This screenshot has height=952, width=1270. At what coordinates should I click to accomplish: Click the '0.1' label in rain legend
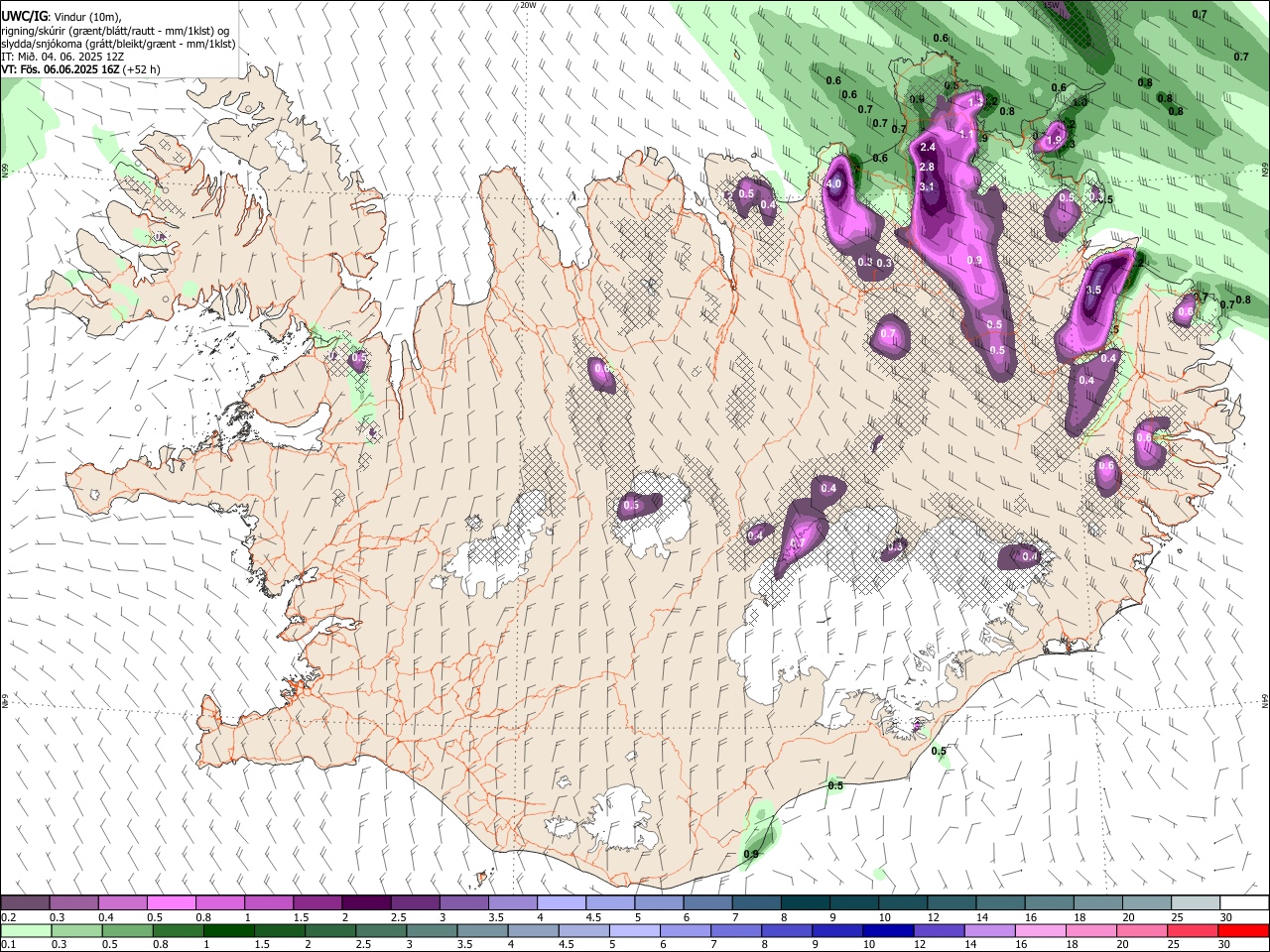click(9, 945)
